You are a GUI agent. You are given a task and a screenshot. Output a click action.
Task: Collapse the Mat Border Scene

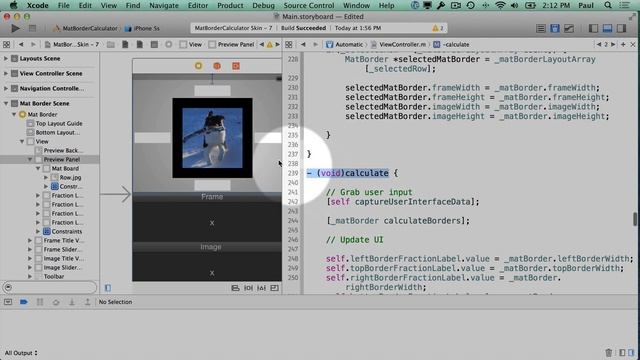(6, 103)
